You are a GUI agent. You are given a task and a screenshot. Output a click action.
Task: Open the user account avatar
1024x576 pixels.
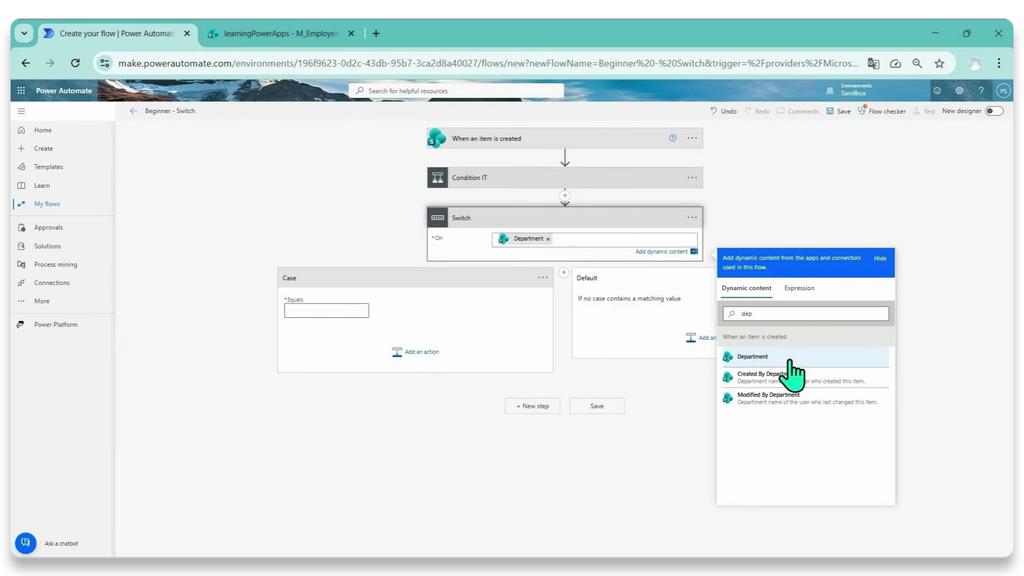[1003, 91]
